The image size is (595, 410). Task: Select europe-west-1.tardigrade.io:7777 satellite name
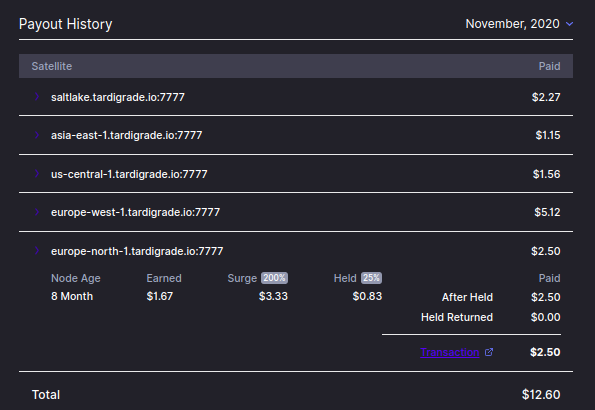pos(135,212)
